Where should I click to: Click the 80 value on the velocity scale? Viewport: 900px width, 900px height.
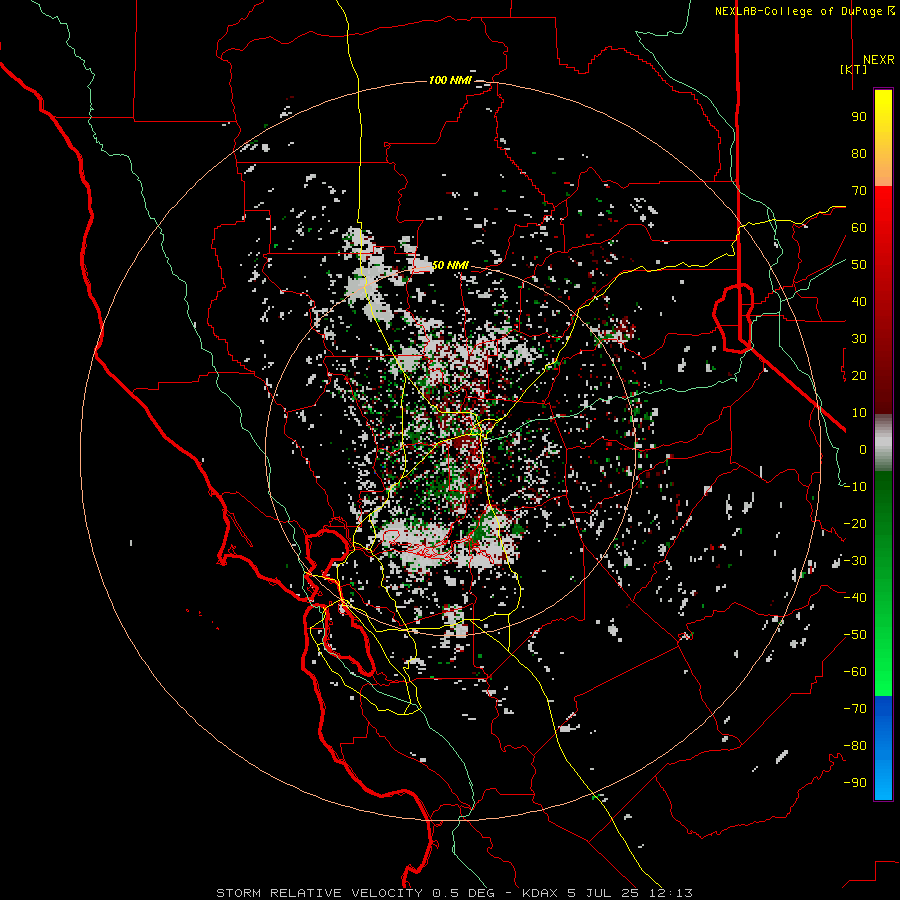[x=859, y=154]
